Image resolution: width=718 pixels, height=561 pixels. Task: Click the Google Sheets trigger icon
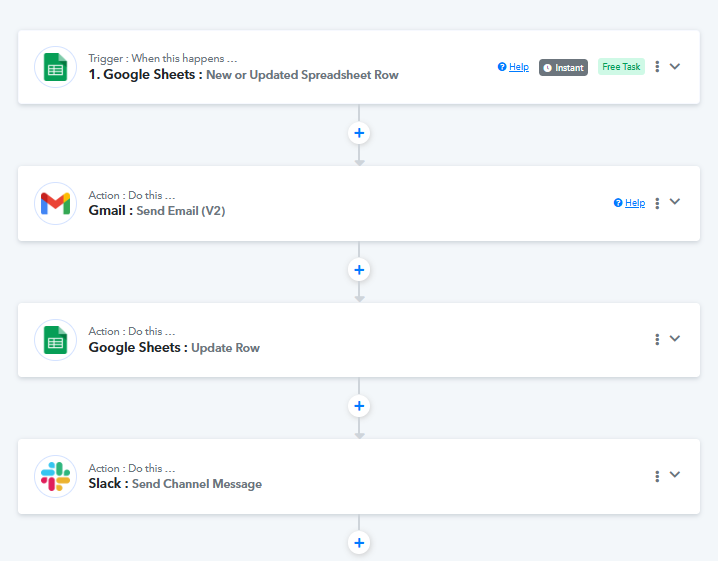pyautogui.click(x=55, y=67)
